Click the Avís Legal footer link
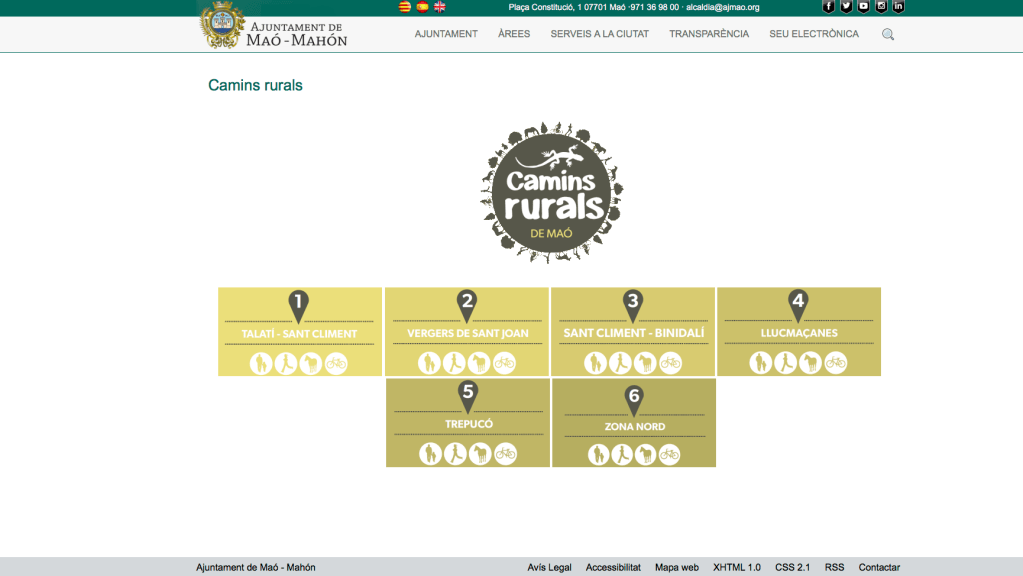Screen dimensions: 1023x576 [x=549, y=568]
